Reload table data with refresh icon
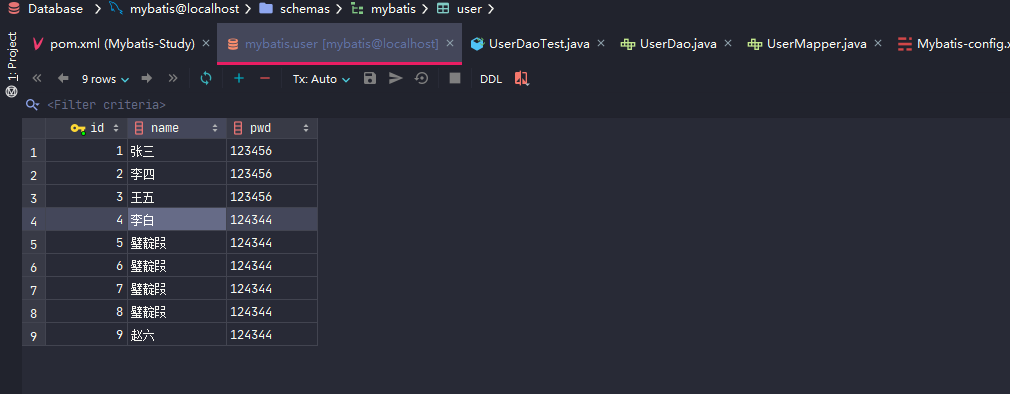The width and height of the screenshot is (1010, 394). (x=206, y=79)
